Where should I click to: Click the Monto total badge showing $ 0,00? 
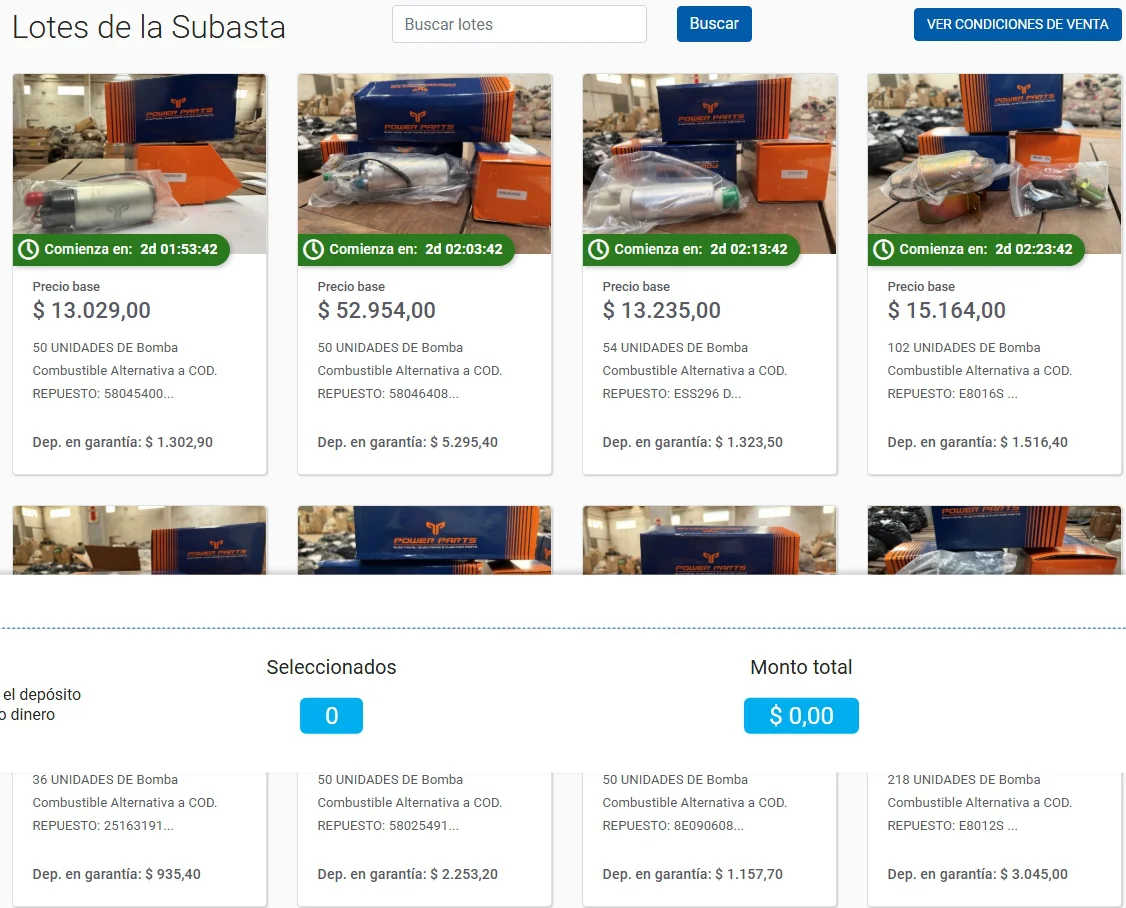801,716
